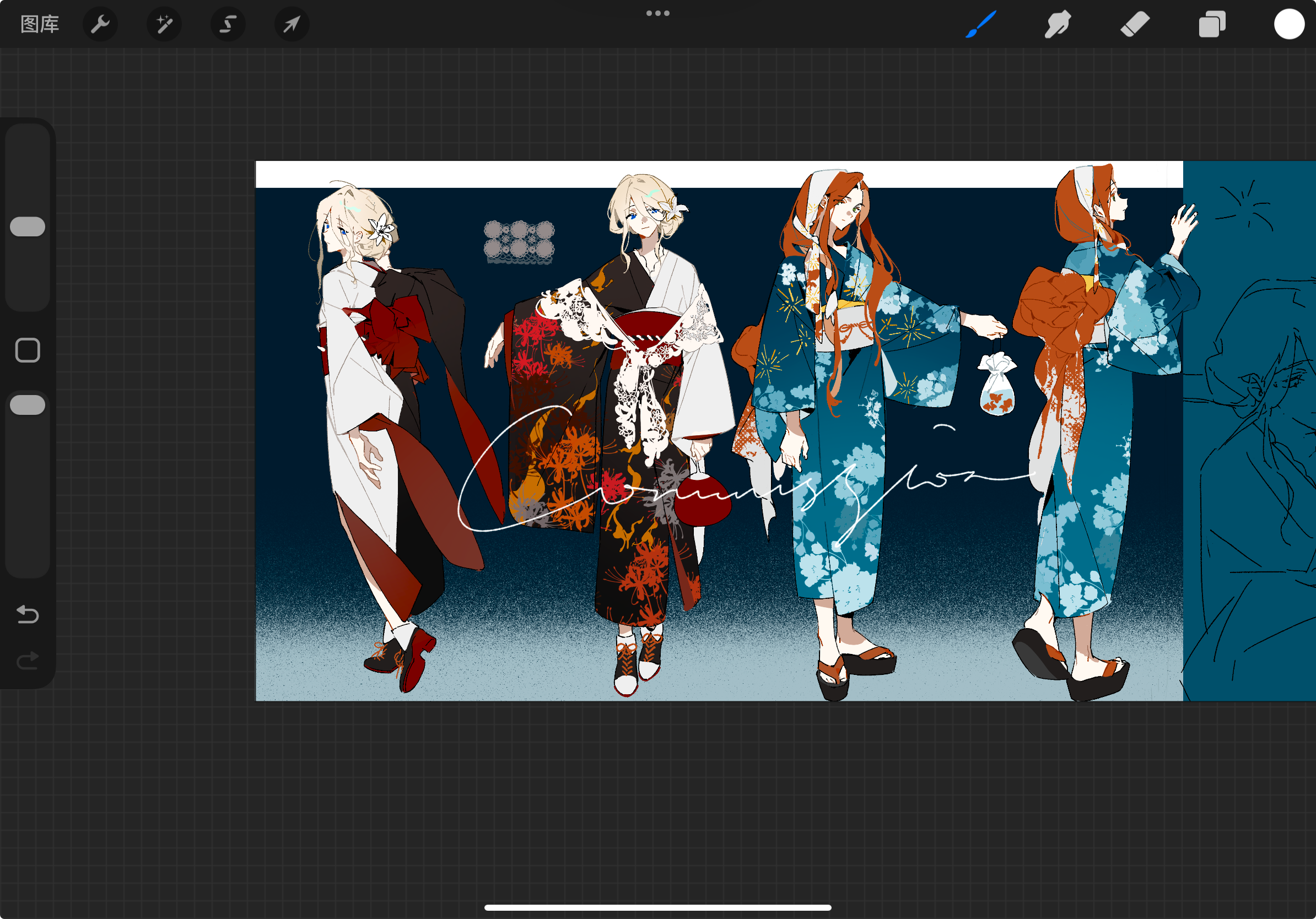Viewport: 1316px width, 919px height.
Task: Activate the Transform arrow tool
Action: (292, 24)
